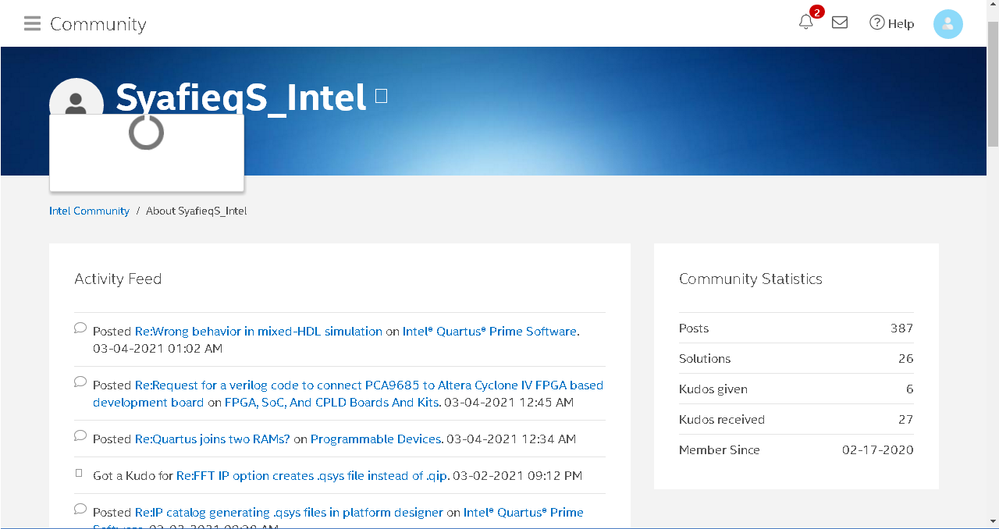Click kudo icon beside FFT IP option entry
Screen dimensions: 999x529
point(79,473)
